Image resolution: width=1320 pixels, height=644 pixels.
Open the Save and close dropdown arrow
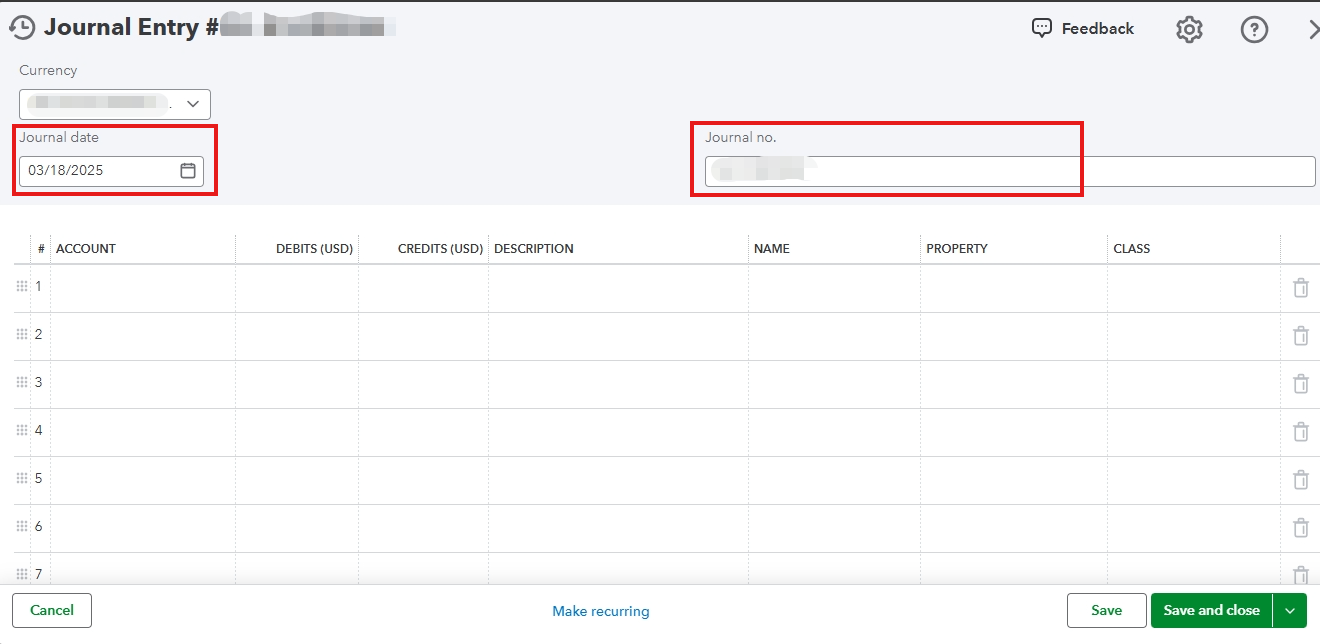[1289, 610]
